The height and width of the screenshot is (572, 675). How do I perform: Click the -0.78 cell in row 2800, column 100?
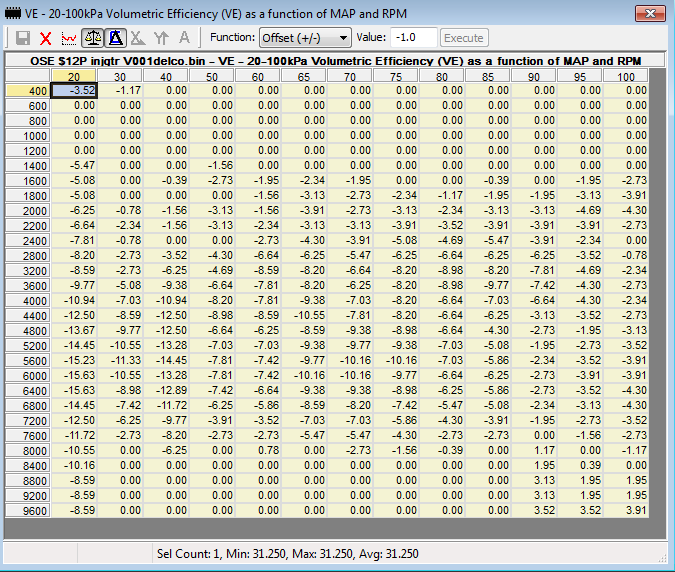(x=626, y=255)
